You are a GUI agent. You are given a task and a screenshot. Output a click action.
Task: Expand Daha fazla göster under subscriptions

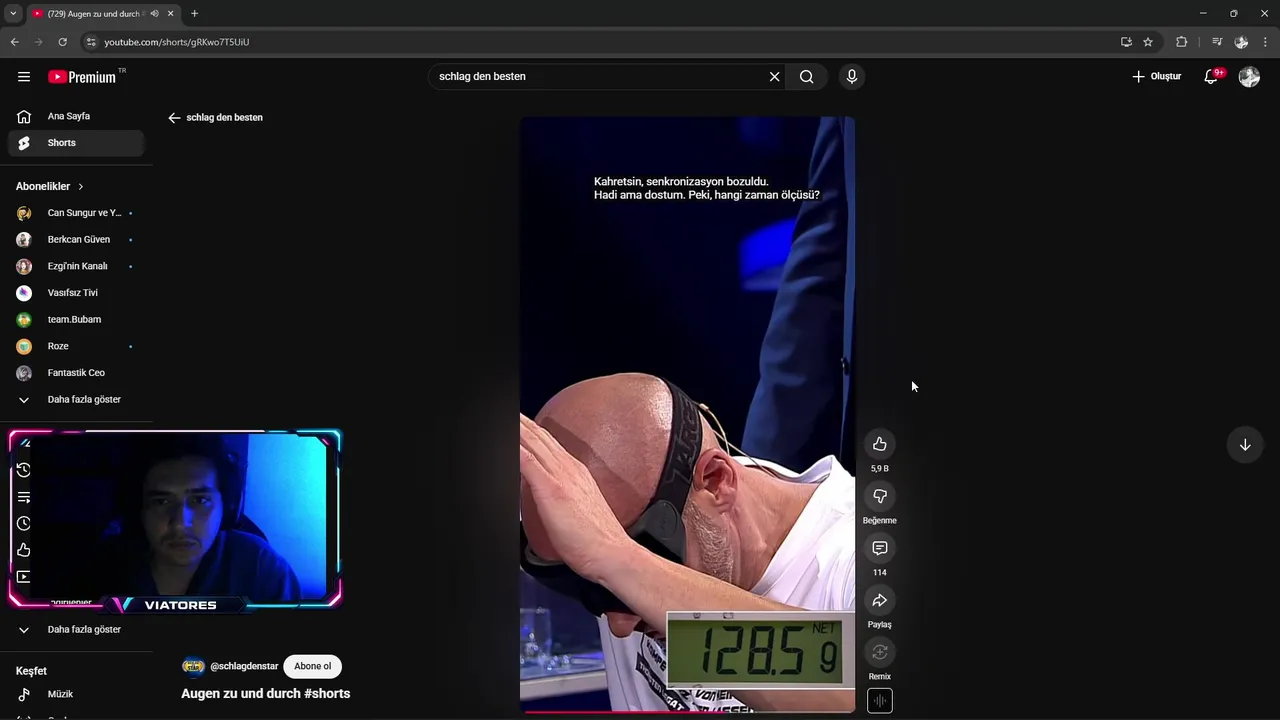(x=76, y=400)
